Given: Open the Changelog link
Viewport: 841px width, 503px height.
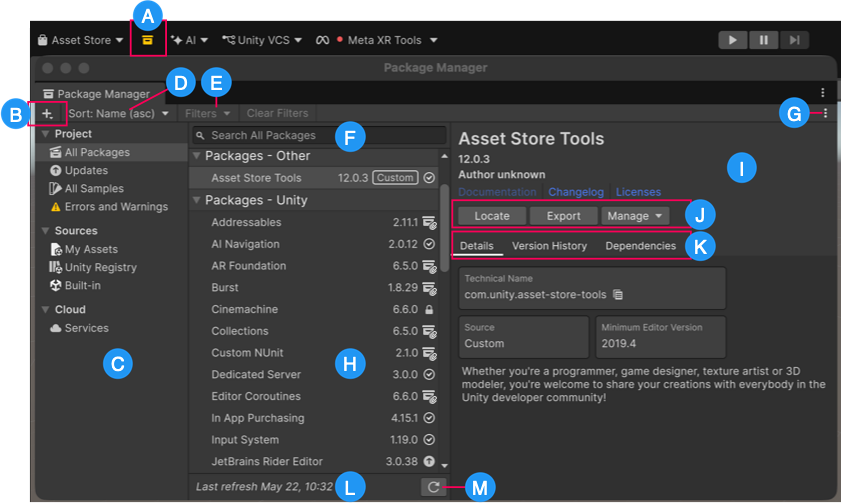Looking at the screenshot, I should pyautogui.click(x=576, y=192).
